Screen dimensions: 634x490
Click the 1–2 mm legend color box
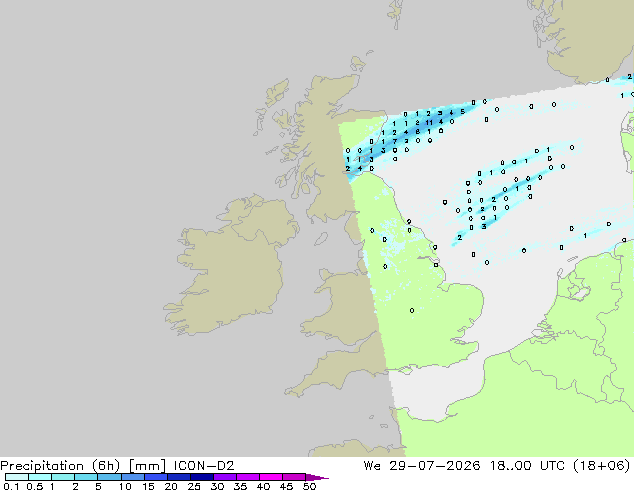coord(63,477)
